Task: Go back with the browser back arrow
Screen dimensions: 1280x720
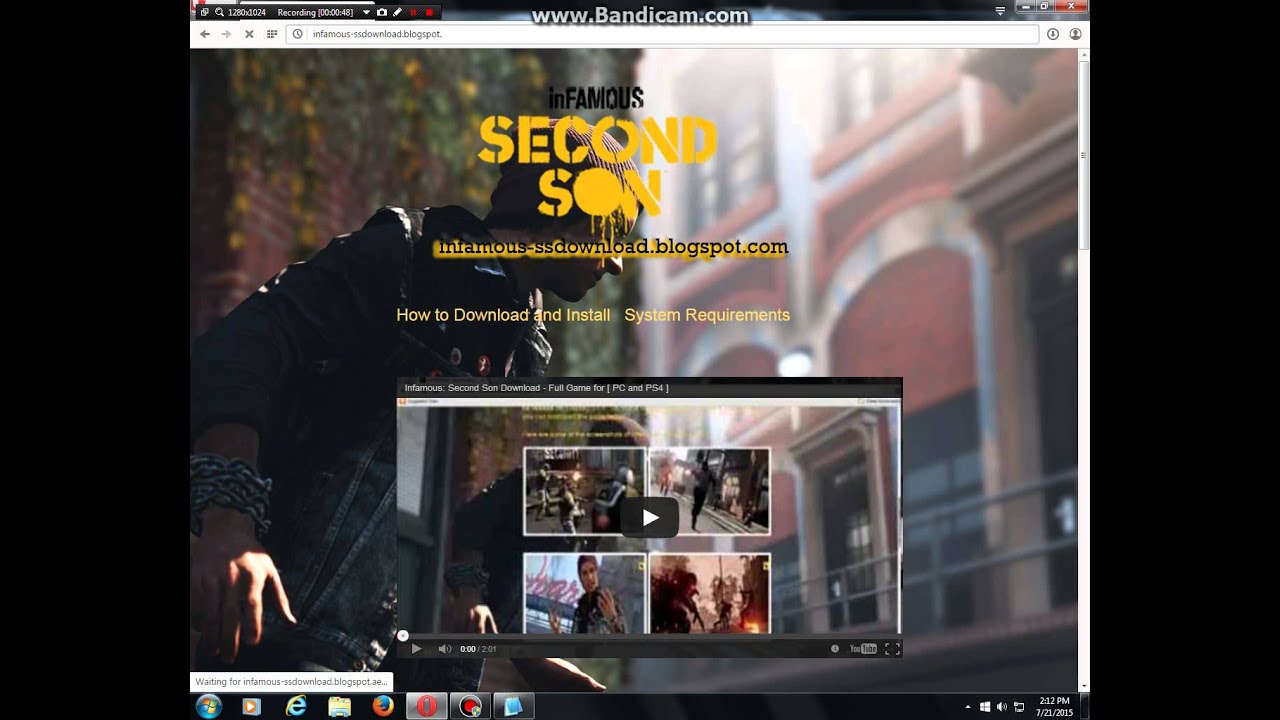Action: click(205, 34)
